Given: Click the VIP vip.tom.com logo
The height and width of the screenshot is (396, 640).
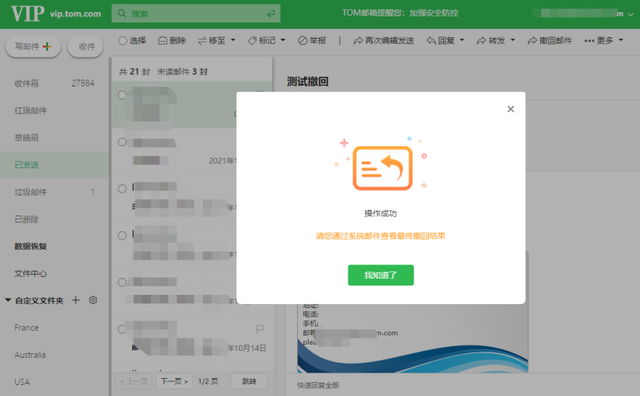Looking at the screenshot, I should click(56, 13).
